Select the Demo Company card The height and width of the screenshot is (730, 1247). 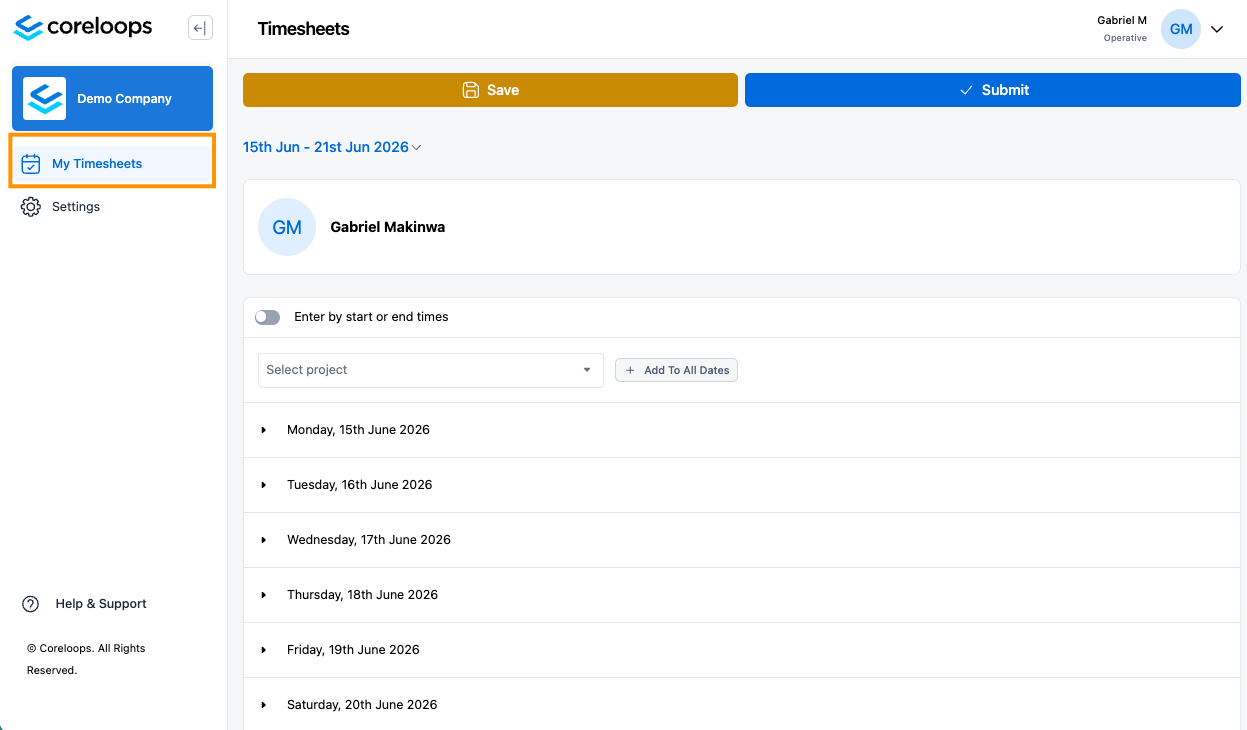[112, 98]
